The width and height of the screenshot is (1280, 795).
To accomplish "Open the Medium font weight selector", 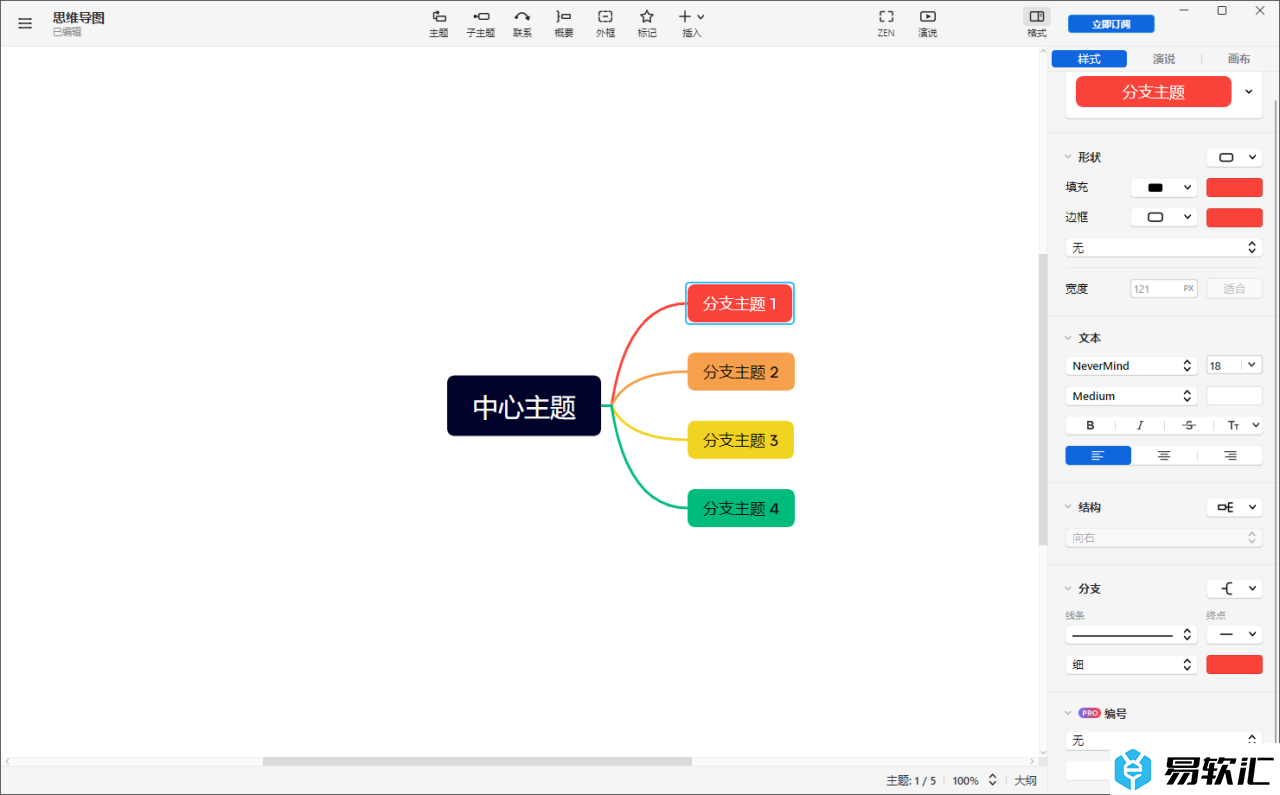I will (x=1131, y=396).
